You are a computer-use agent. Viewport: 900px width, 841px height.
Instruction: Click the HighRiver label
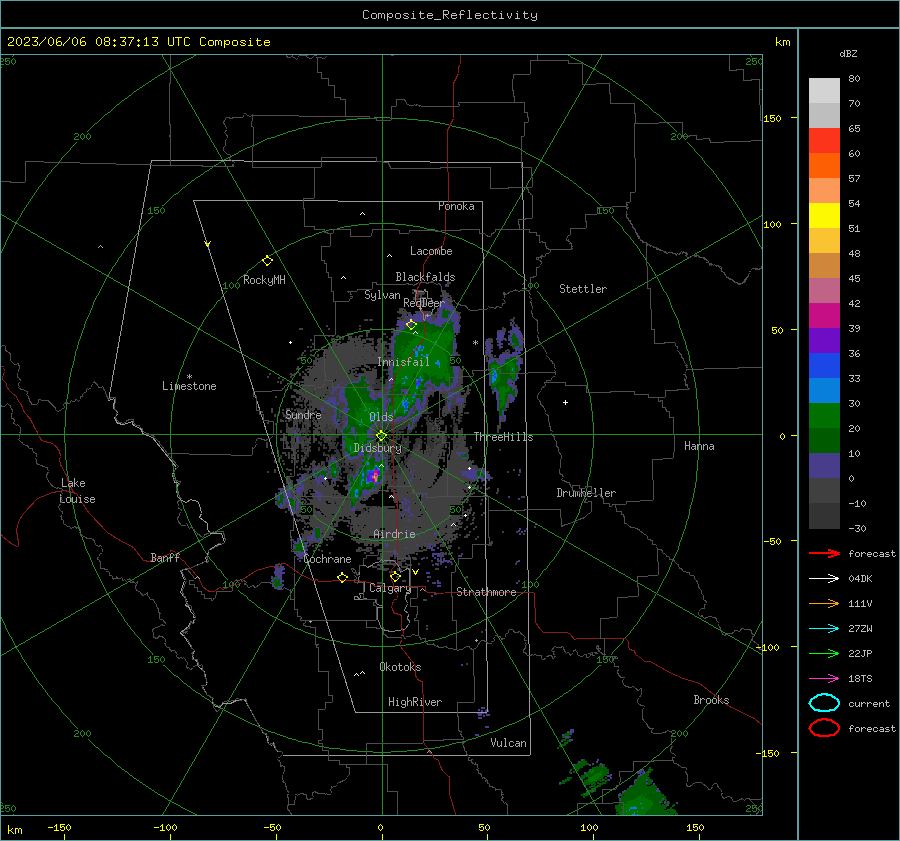pyautogui.click(x=414, y=702)
